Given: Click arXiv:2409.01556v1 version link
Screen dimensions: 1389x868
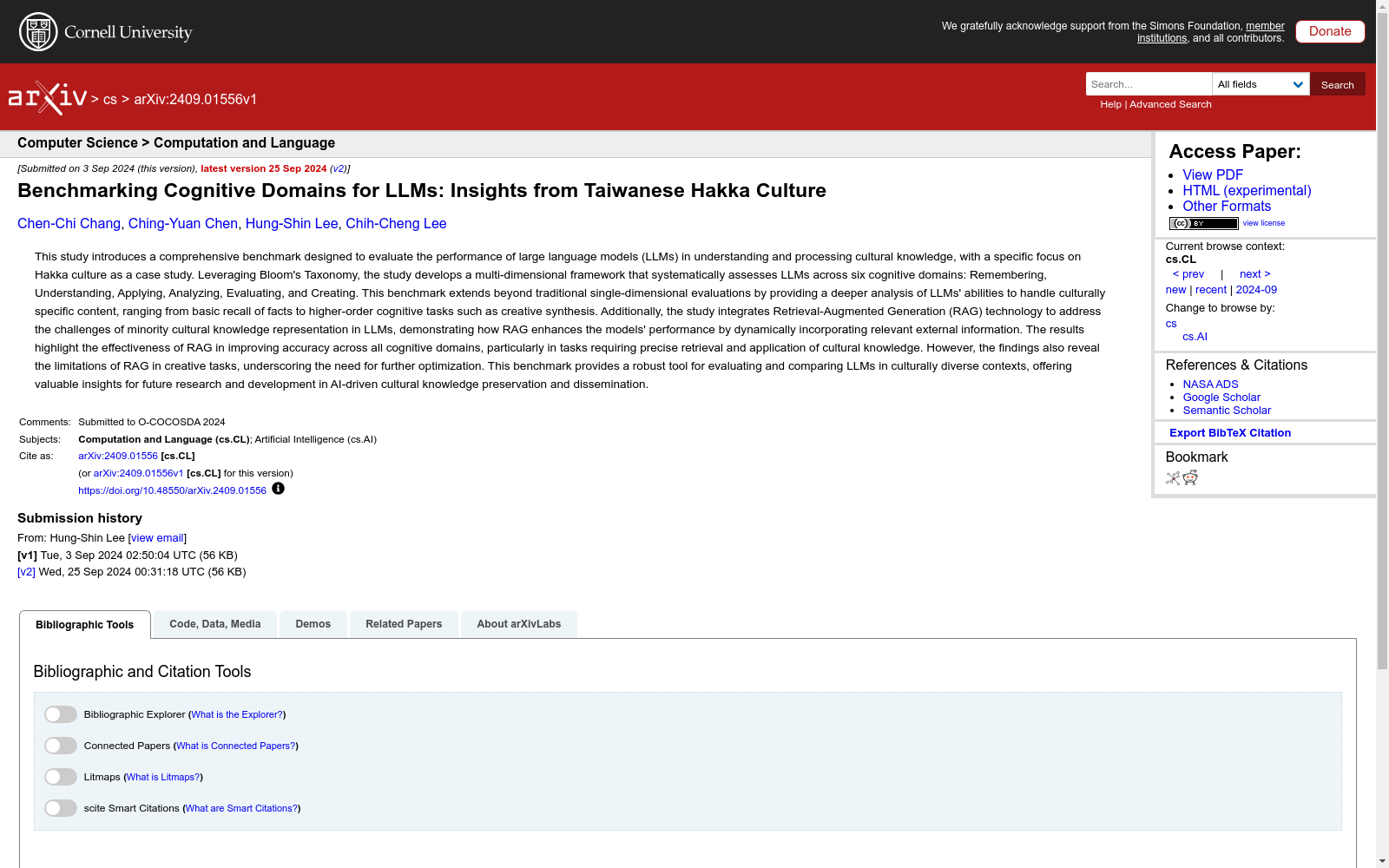Looking at the screenshot, I should [x=138, y=473].
